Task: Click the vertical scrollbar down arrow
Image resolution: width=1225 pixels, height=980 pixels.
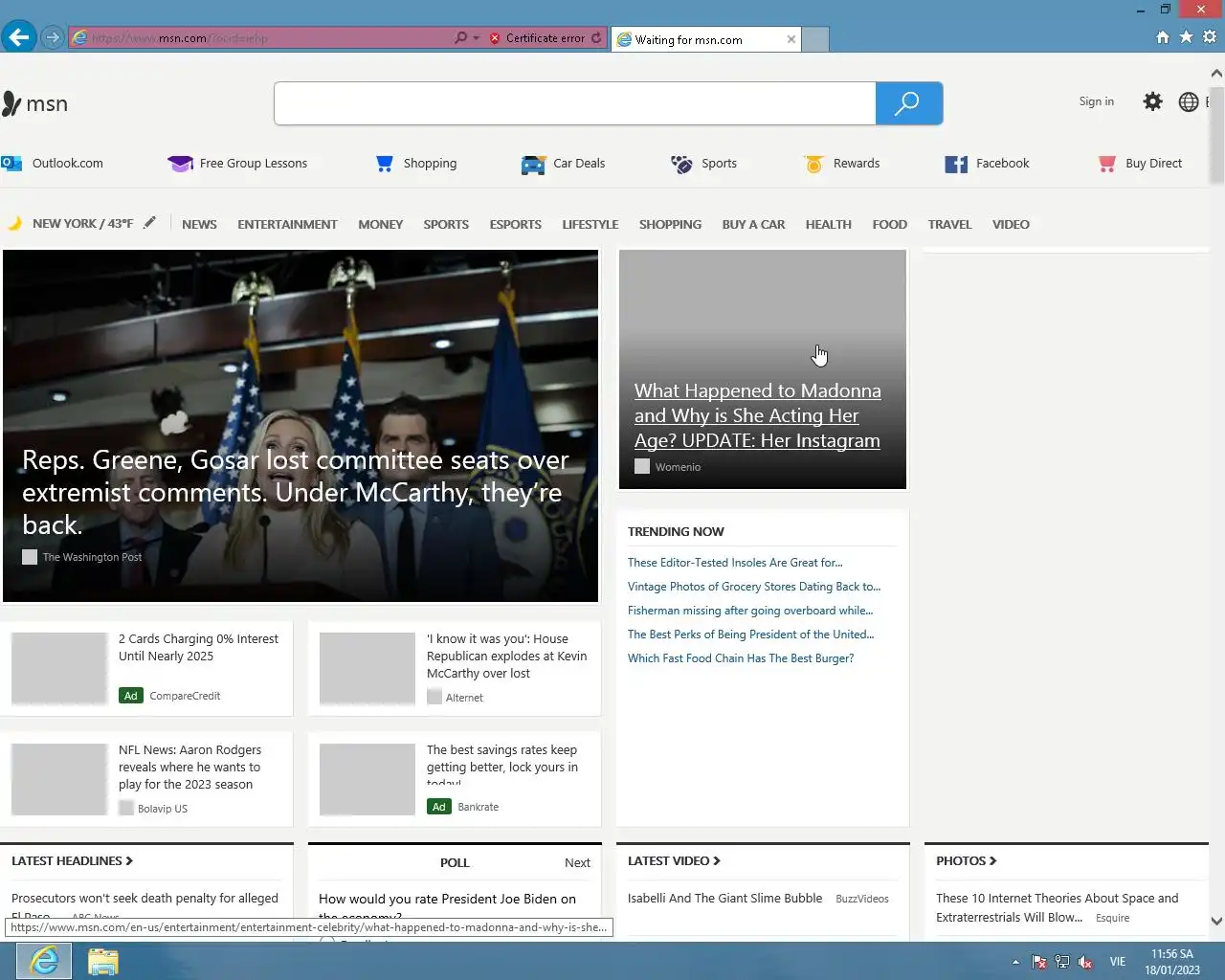Action: click(x=1216, y=922)
